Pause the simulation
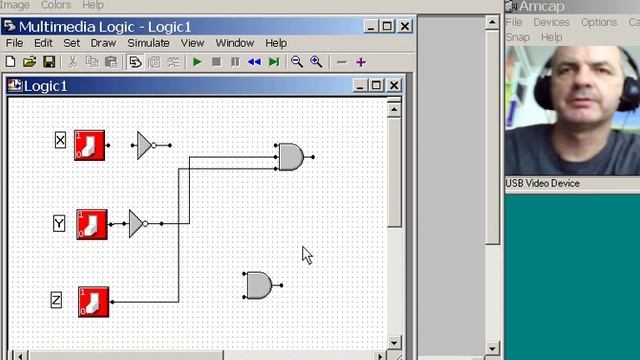Screen dimensions: 640x360 pyautogui.click(x=235, y=62)
